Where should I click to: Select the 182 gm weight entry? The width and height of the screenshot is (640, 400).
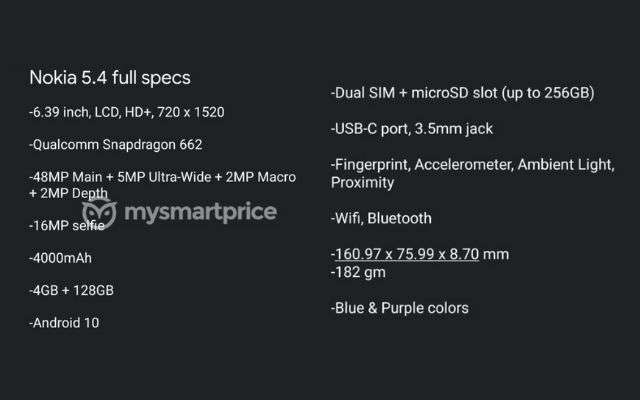tap(358, 272)
